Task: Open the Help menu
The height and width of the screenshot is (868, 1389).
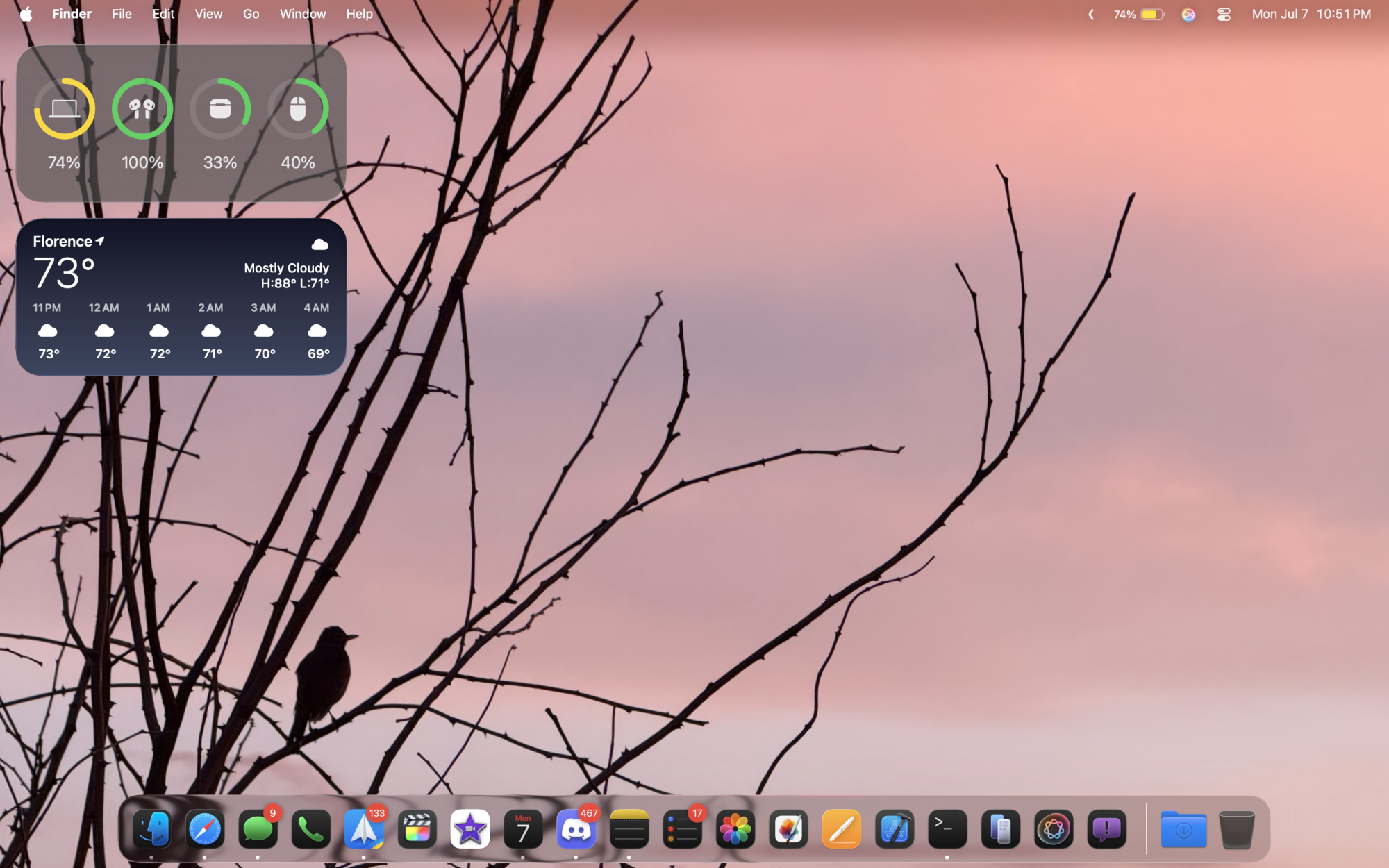Action: tap(360, 14)
